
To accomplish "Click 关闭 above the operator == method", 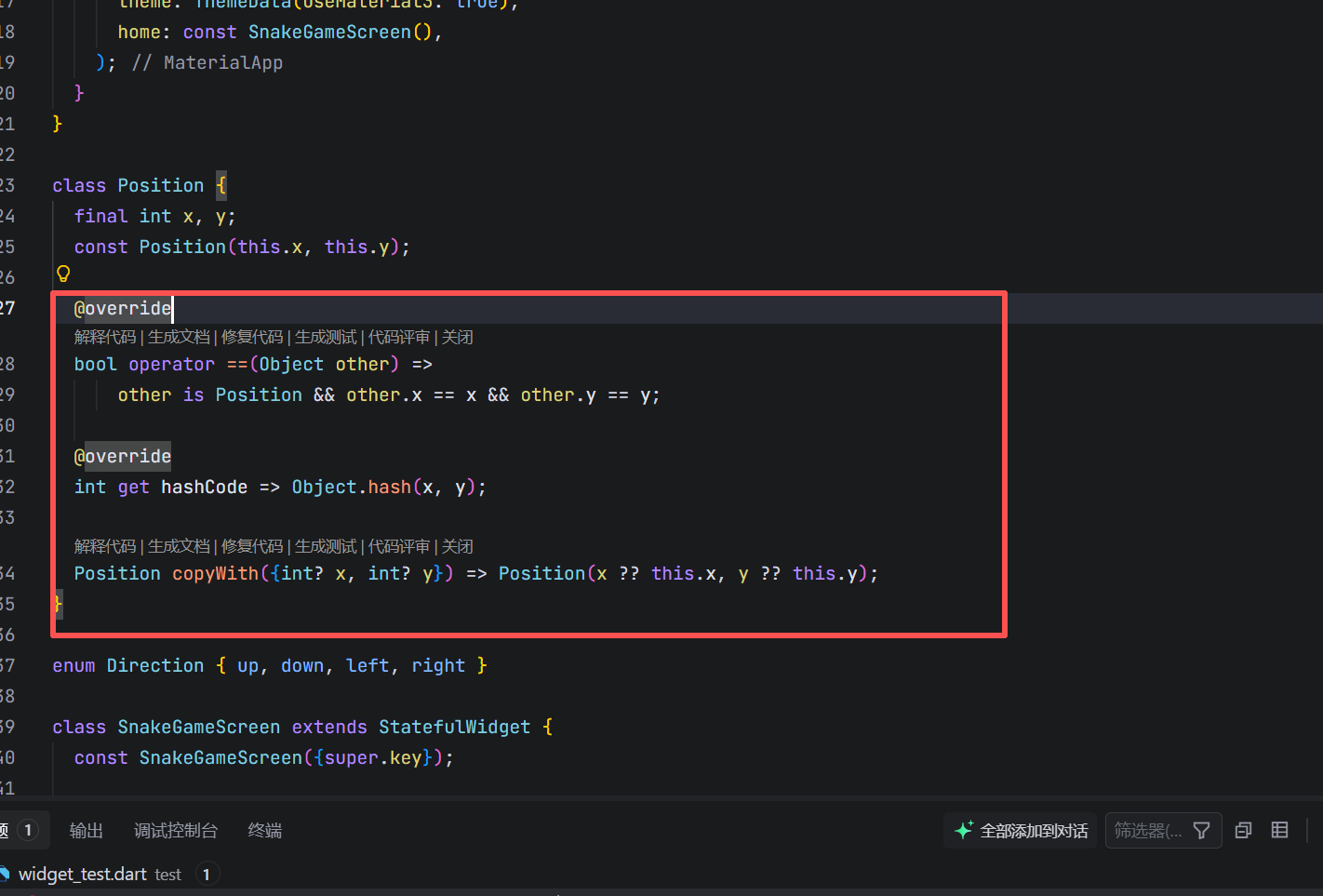I will (458, 337).
